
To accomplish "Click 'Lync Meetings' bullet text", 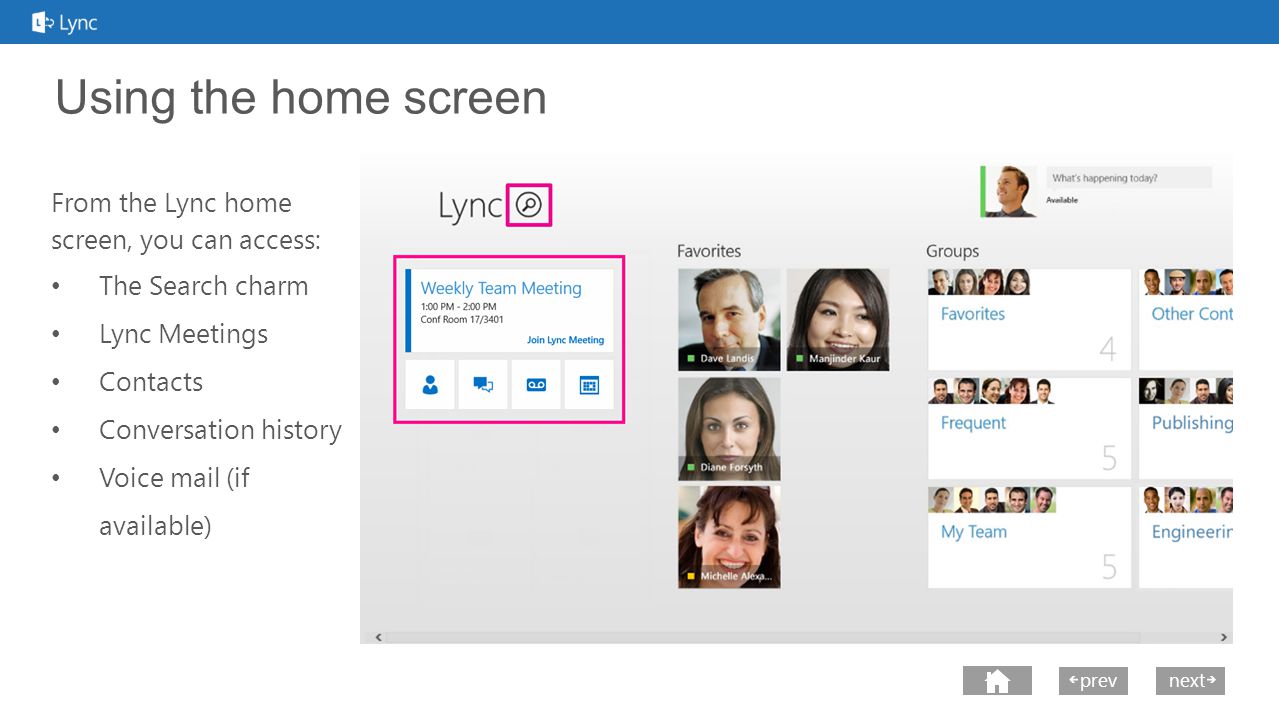I will pyautogui.click(x=184, y=334).
